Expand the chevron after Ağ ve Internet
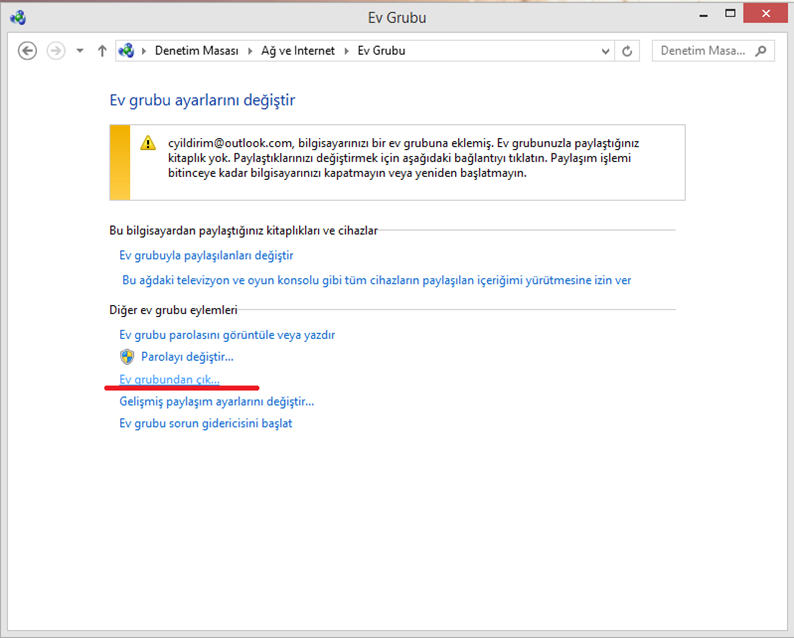This screenshot has width=794, height=638. pos(347,51)
